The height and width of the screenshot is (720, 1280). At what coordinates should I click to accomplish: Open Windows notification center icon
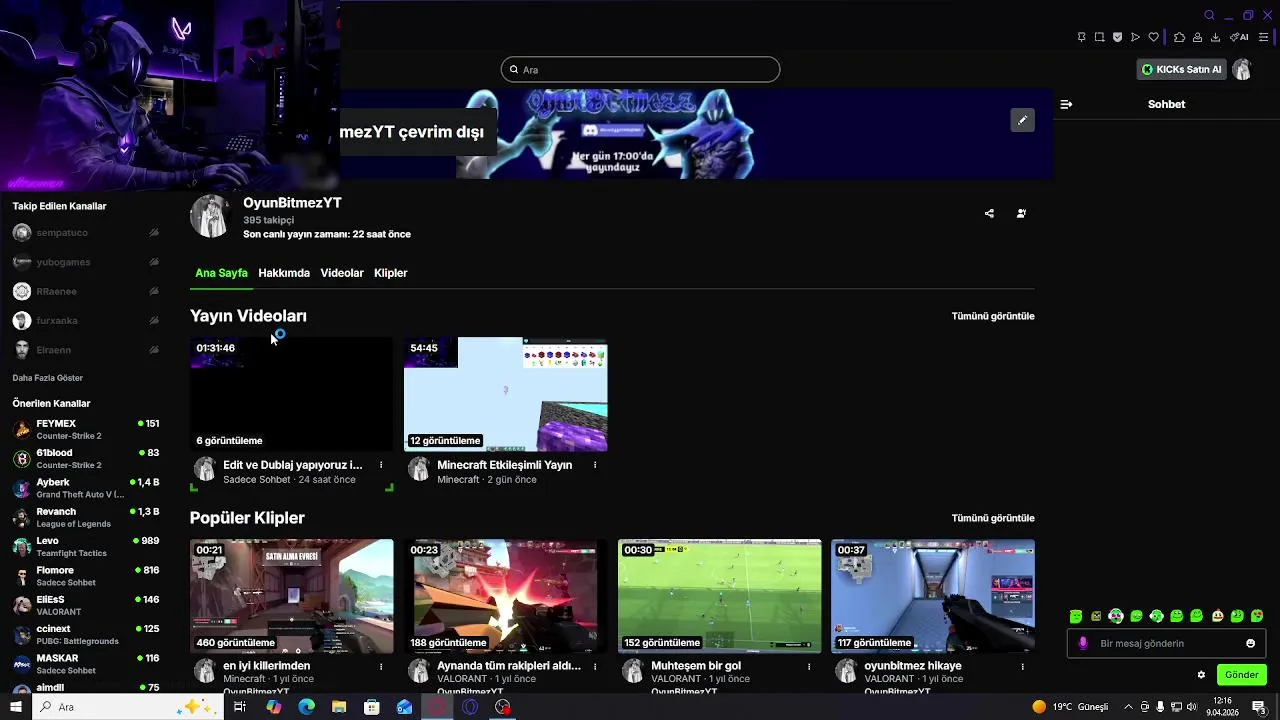1259,707
